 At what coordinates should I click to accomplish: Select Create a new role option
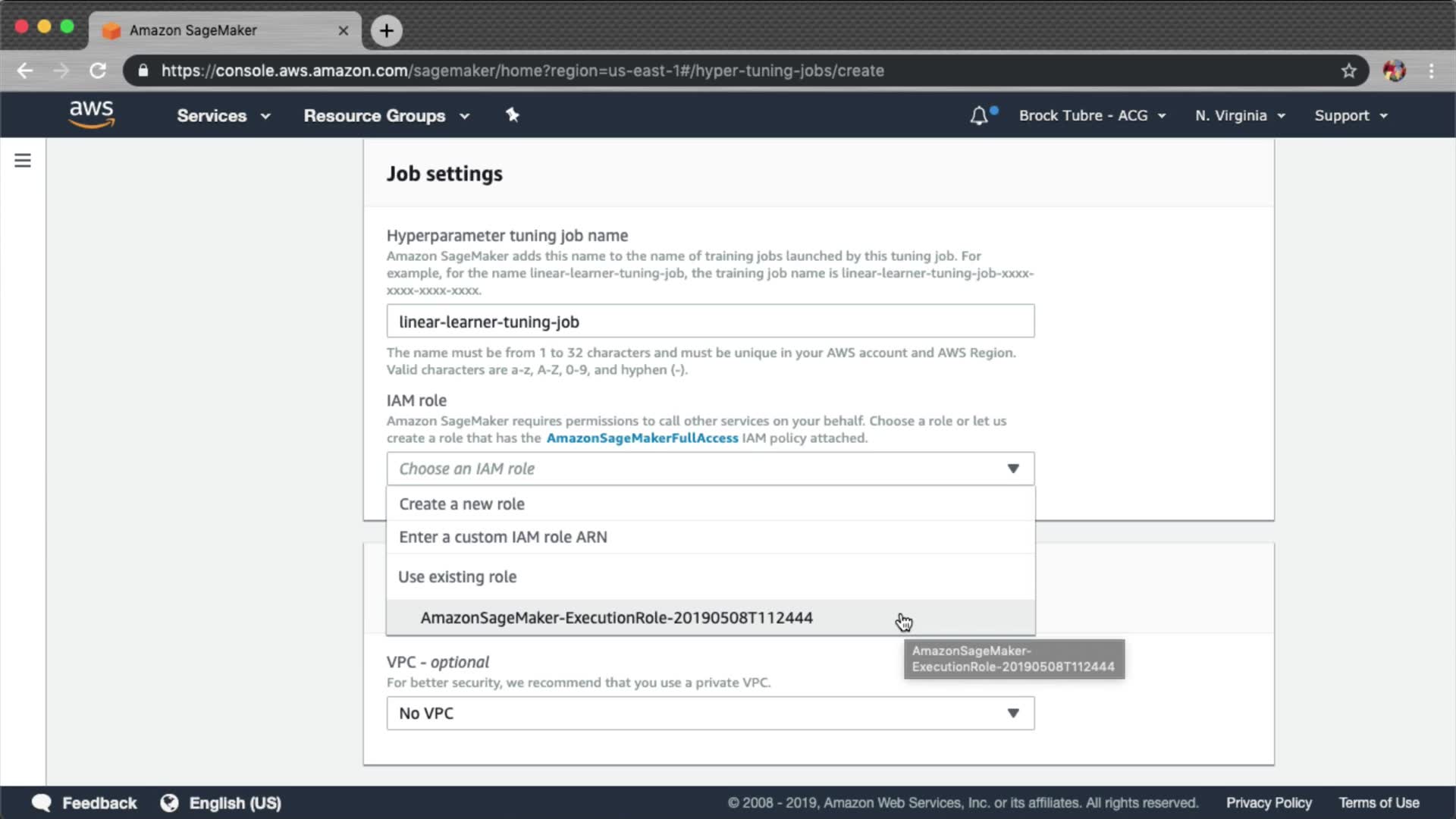[462, 504]
